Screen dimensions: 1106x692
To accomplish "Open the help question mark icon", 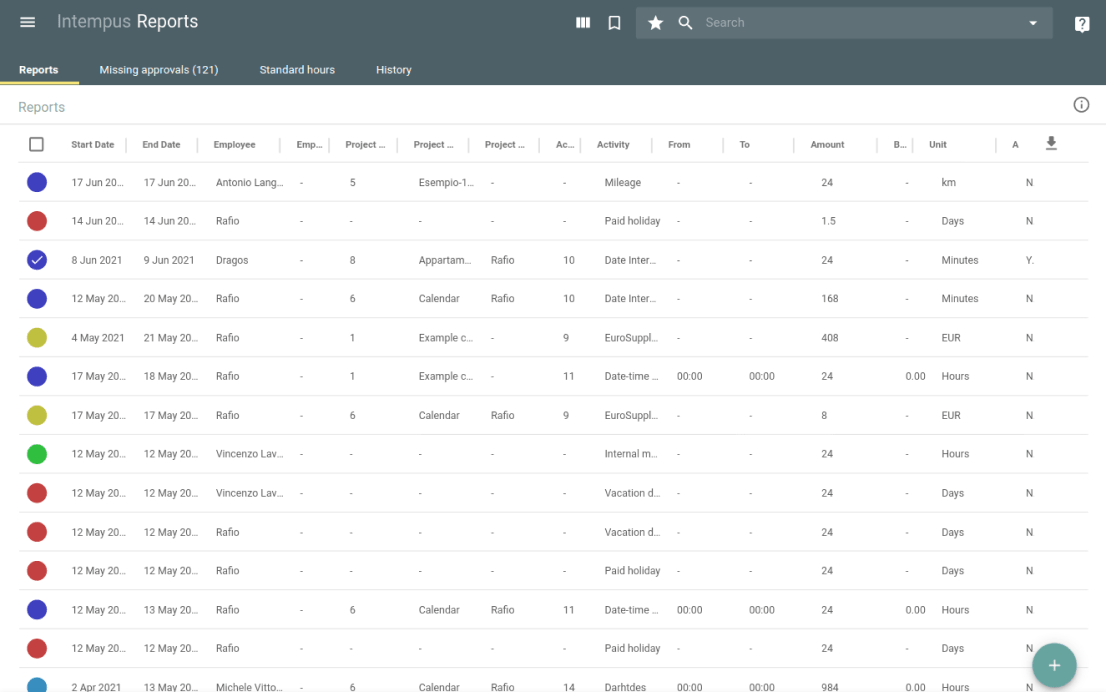I will tap(1082, 24).
